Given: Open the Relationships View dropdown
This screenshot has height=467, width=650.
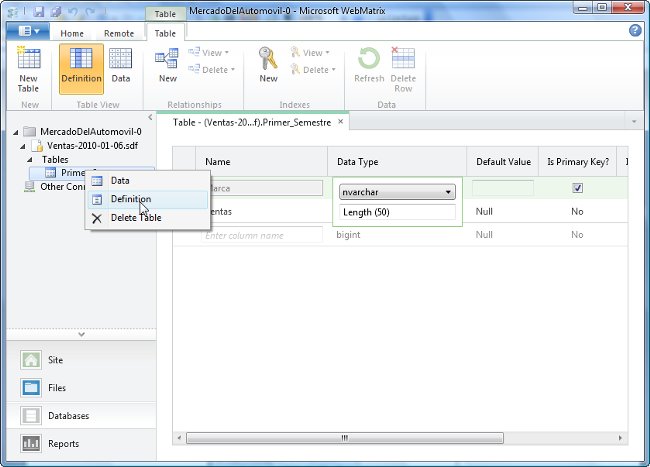Looking at the screenshot, I should click(209, 53).
